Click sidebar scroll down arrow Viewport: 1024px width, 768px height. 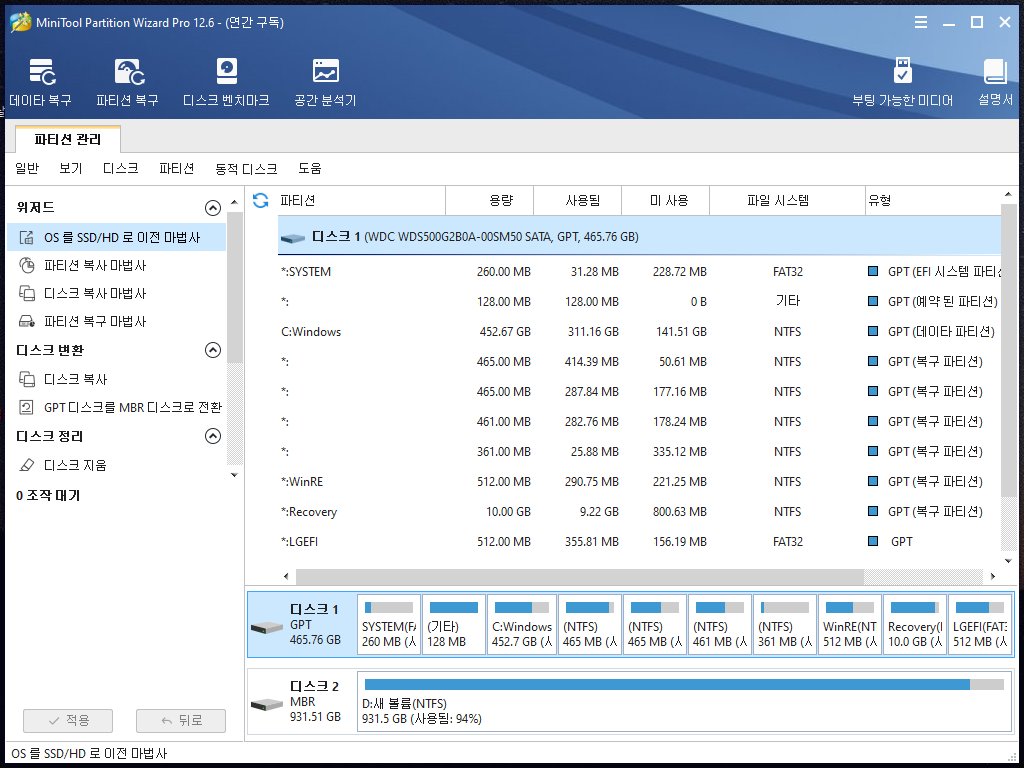tap(234, 475)
